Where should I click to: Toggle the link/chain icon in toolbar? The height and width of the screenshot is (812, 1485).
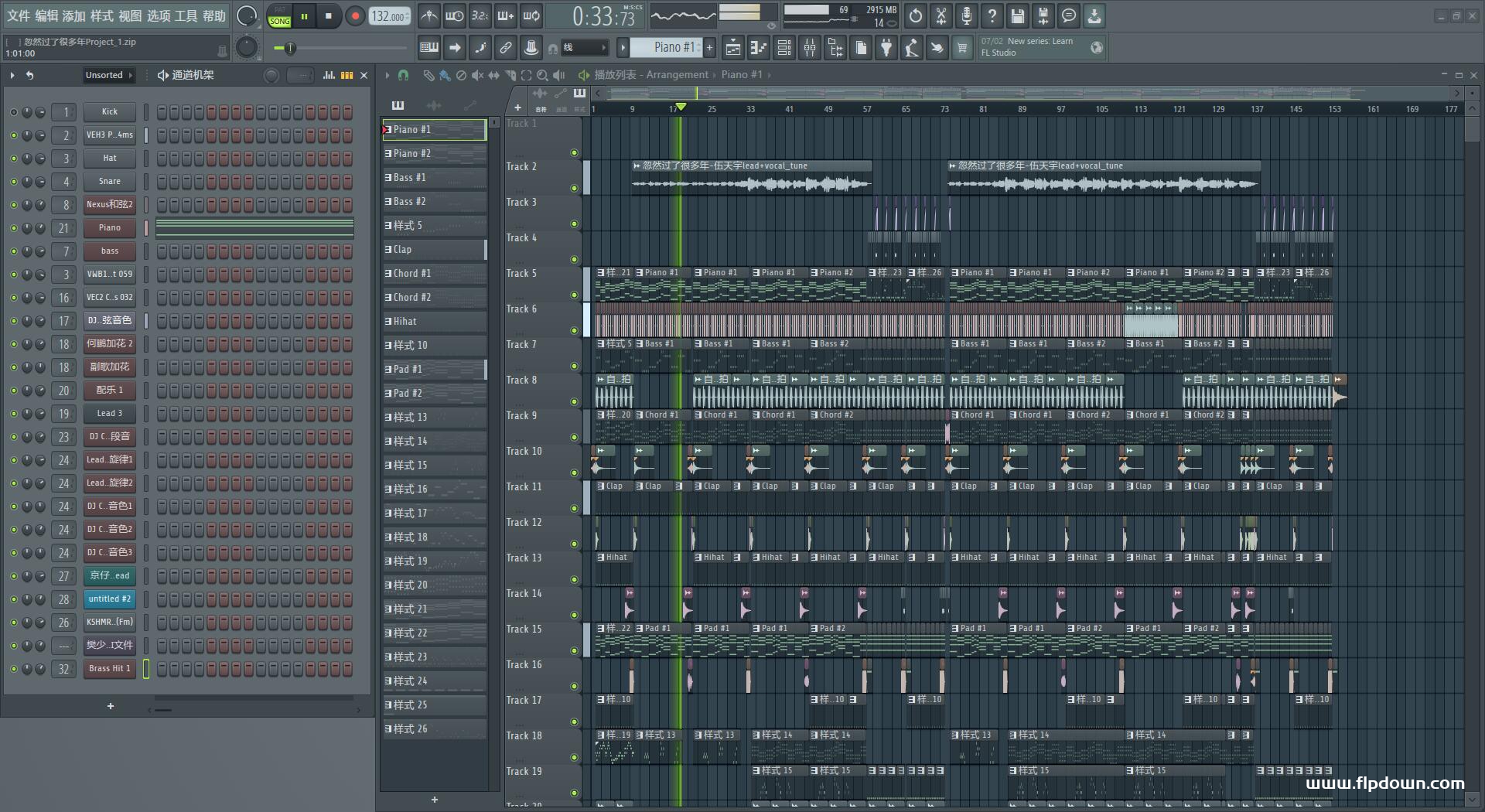click(506, 48)
